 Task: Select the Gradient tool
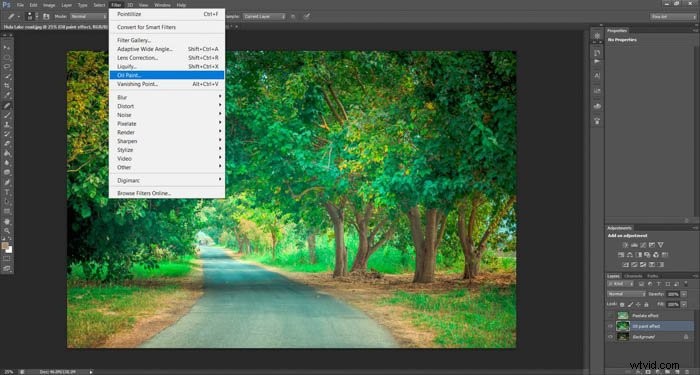coord(7,153)
